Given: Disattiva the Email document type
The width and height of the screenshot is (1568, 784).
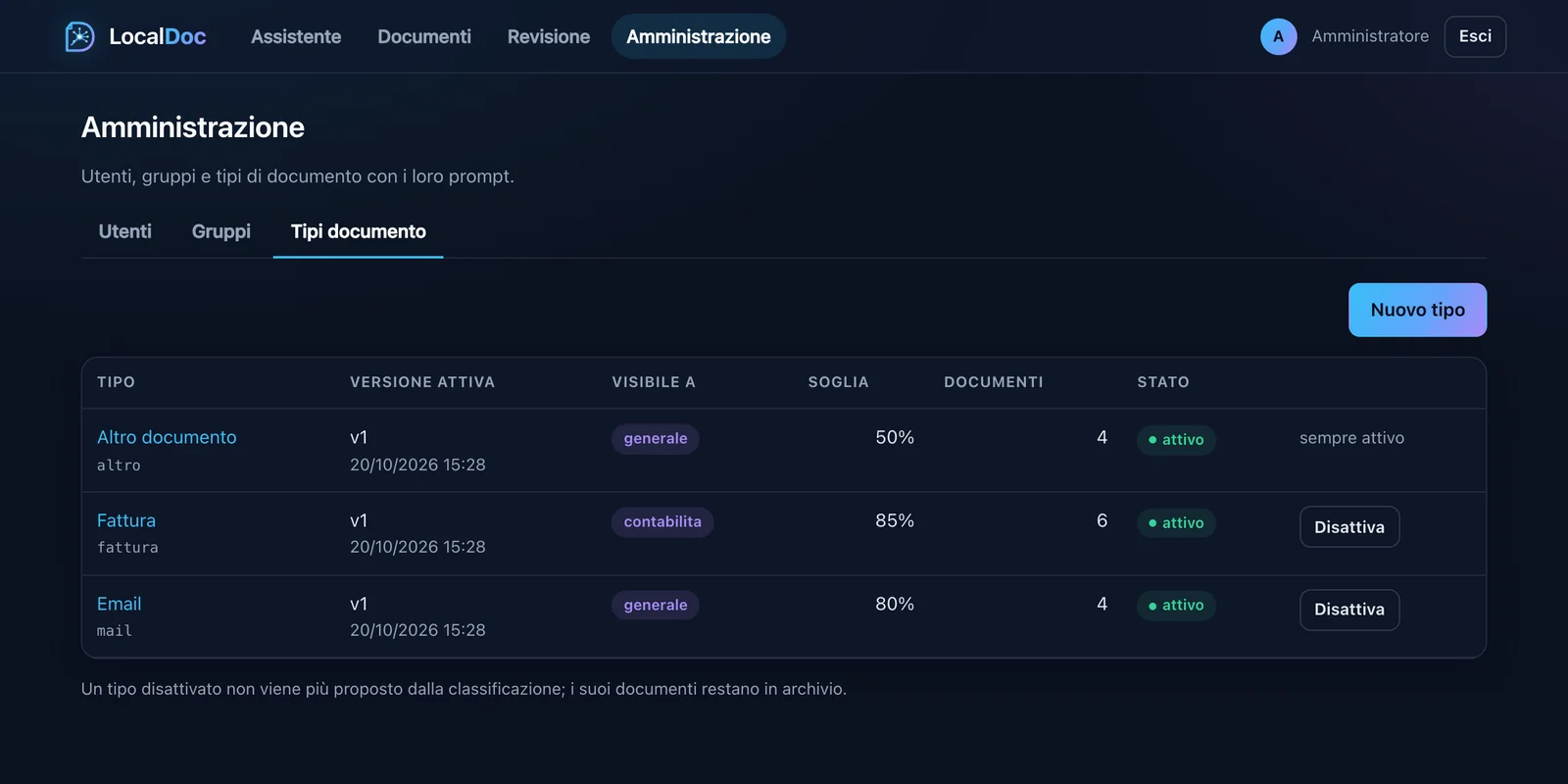Looking at the screenshot, I should [1349, 610].
